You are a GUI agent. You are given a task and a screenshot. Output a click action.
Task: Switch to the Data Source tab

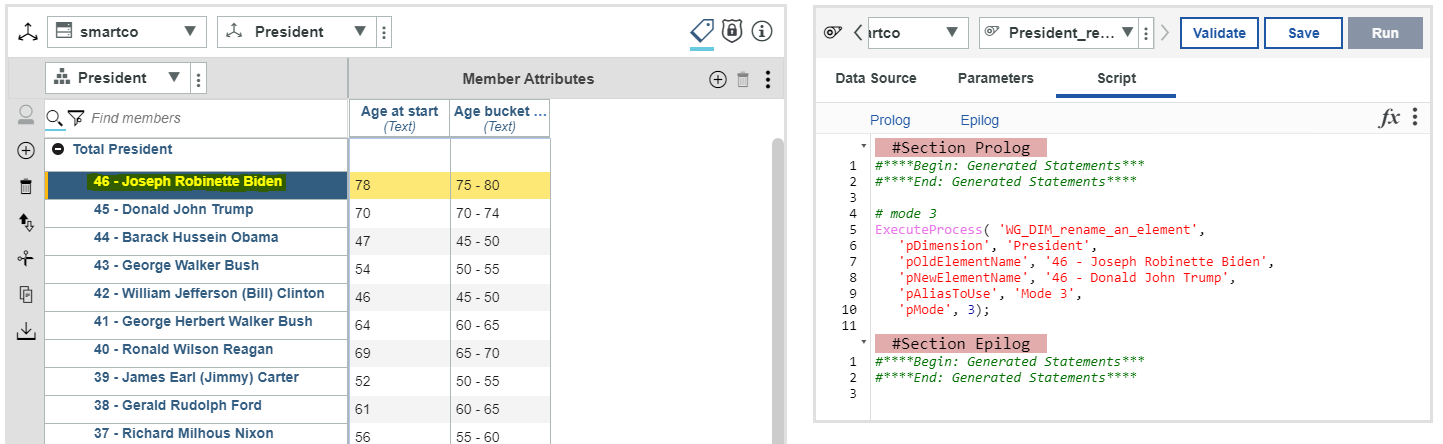click(x=876, y=78)
